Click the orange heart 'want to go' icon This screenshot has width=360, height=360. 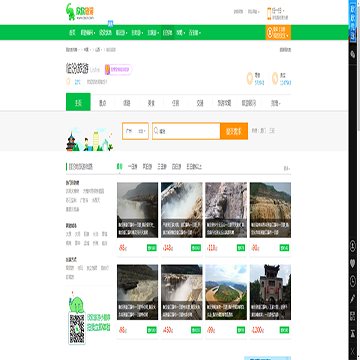pyautogui.click(x=250, y=78)
